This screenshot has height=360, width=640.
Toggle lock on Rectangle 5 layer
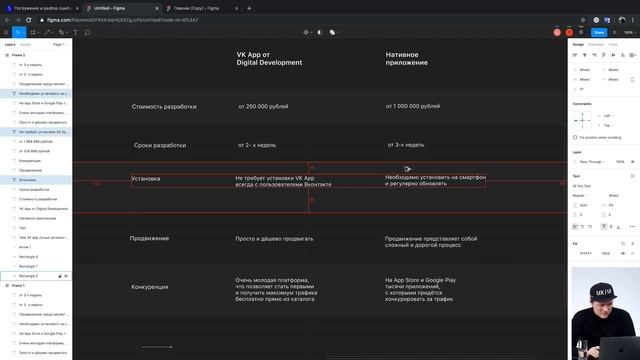60,276
